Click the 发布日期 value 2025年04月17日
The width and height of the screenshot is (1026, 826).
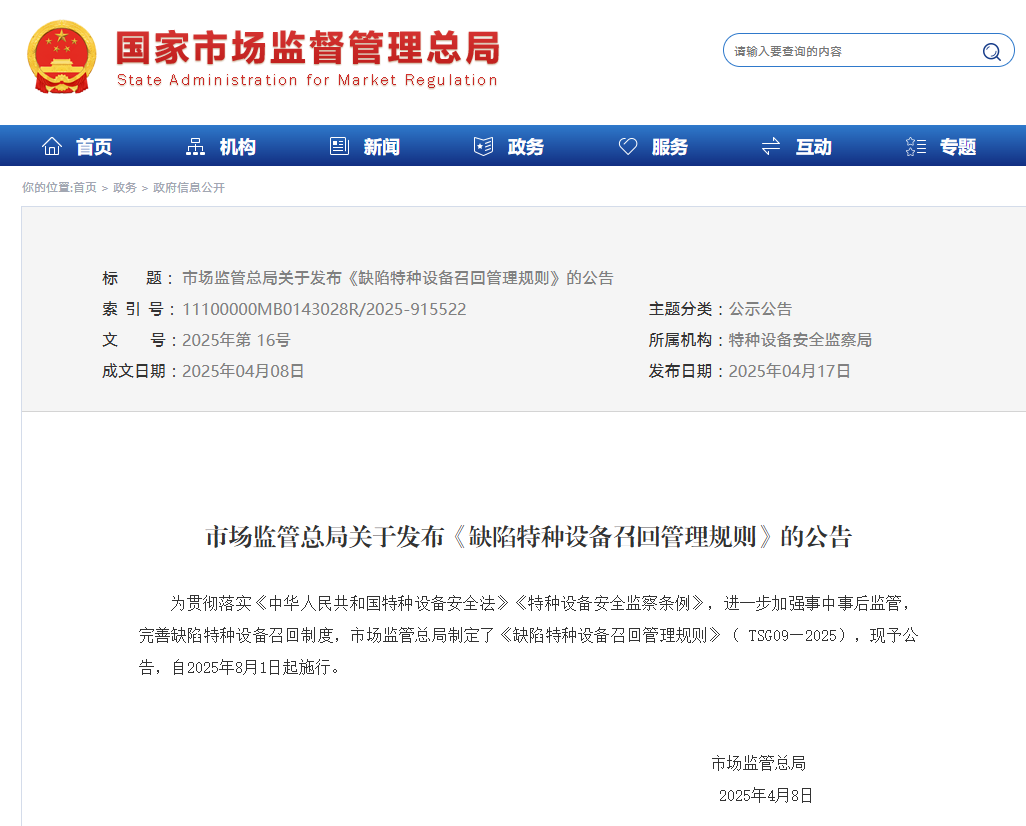pos(789,371)
